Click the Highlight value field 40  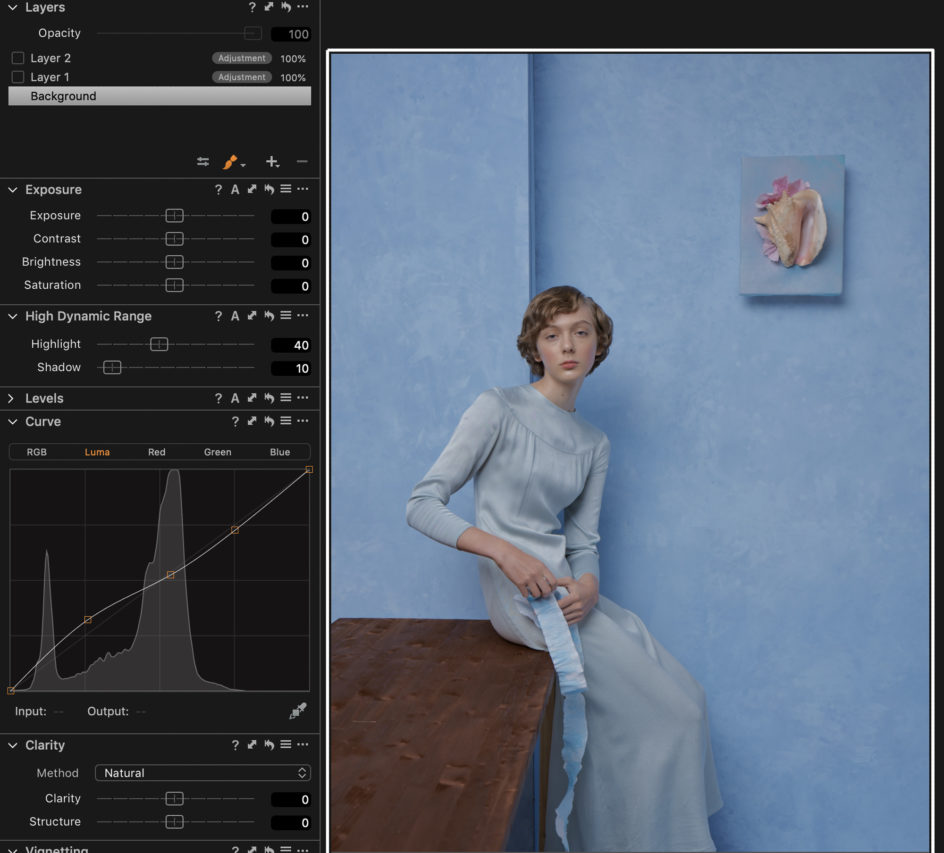pyautogui.click(x=291, y=345)
